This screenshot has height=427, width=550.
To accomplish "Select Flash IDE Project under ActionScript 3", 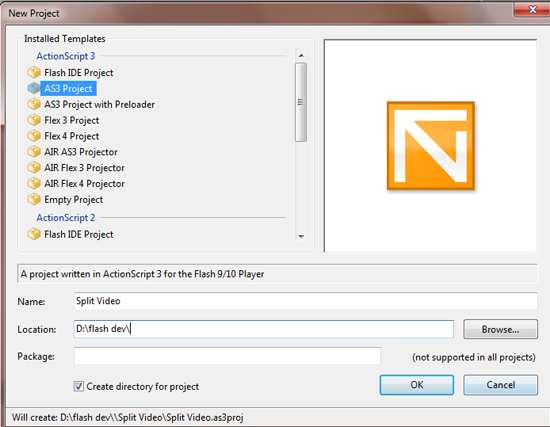I will pyautogui.click(x=79, y=73).
